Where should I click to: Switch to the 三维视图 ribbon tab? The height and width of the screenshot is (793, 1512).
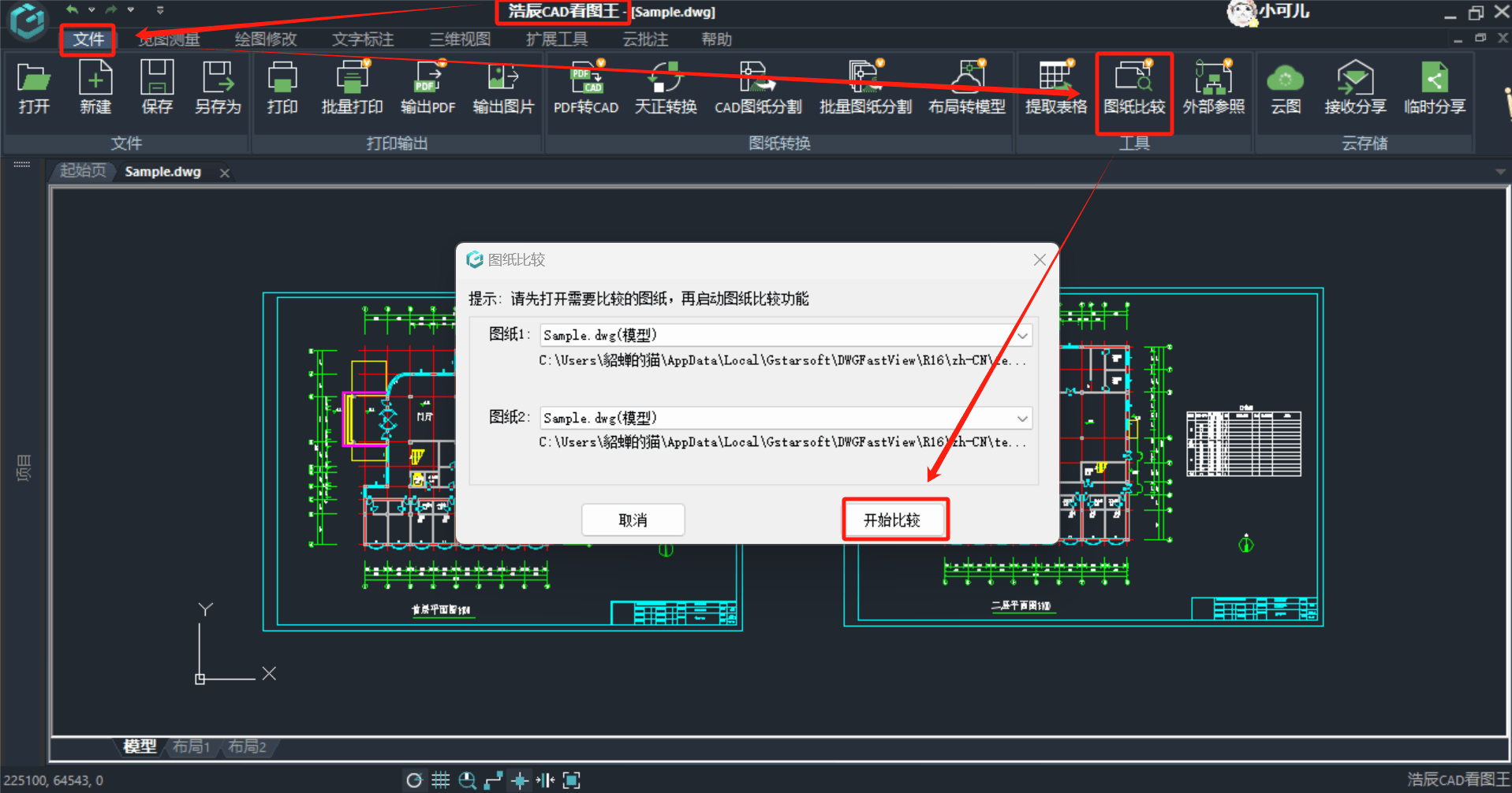(460, 39)
